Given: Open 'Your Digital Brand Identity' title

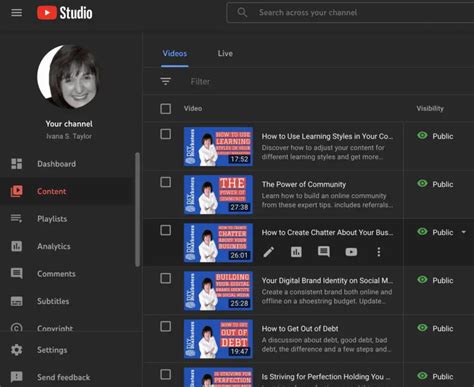Looking at the screenshot, I should pyautogui.click(x=327, y=281).
